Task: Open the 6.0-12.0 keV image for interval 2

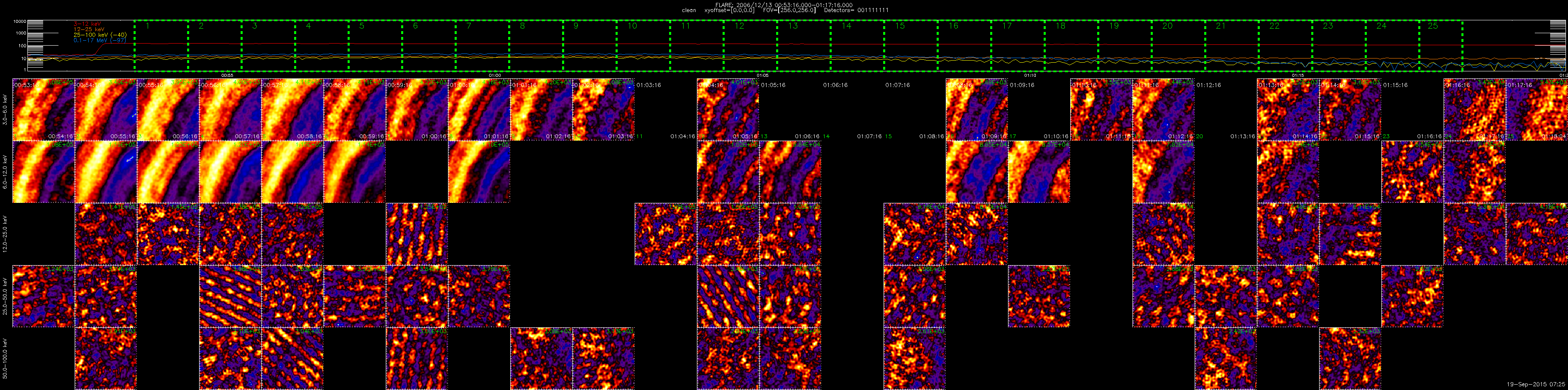Action: [x=105, y=172]
